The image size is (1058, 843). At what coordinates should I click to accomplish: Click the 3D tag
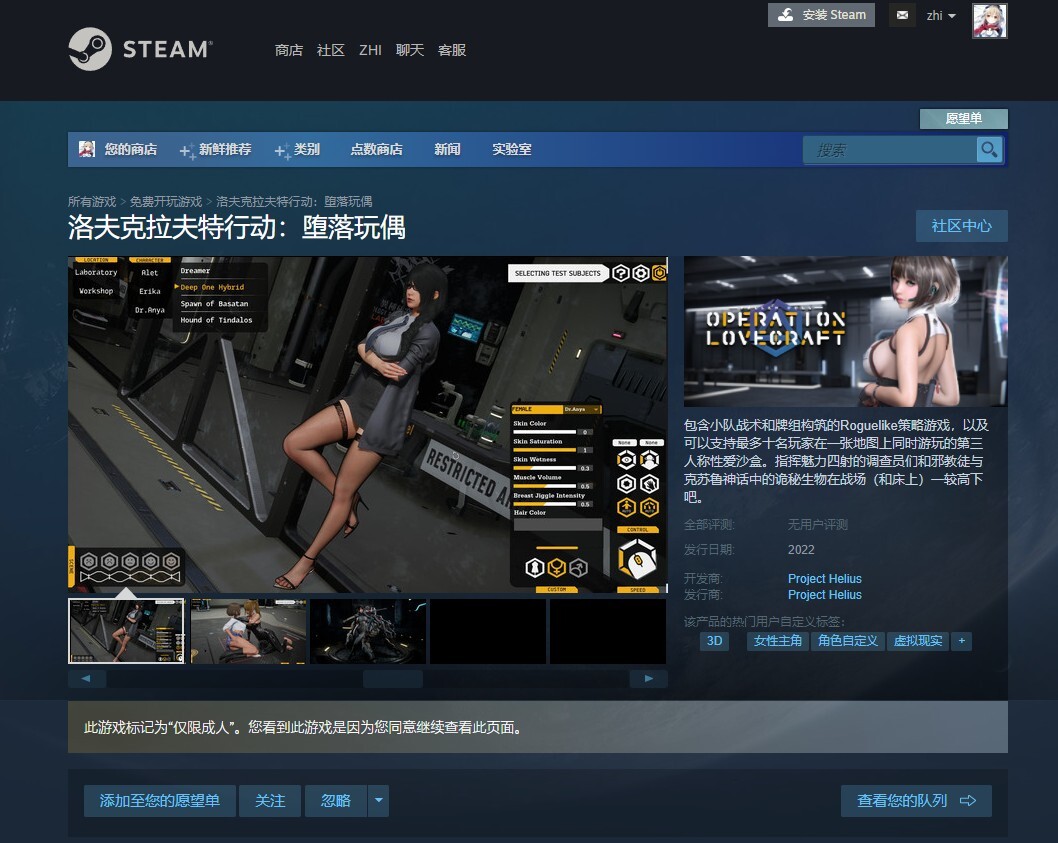715,641
